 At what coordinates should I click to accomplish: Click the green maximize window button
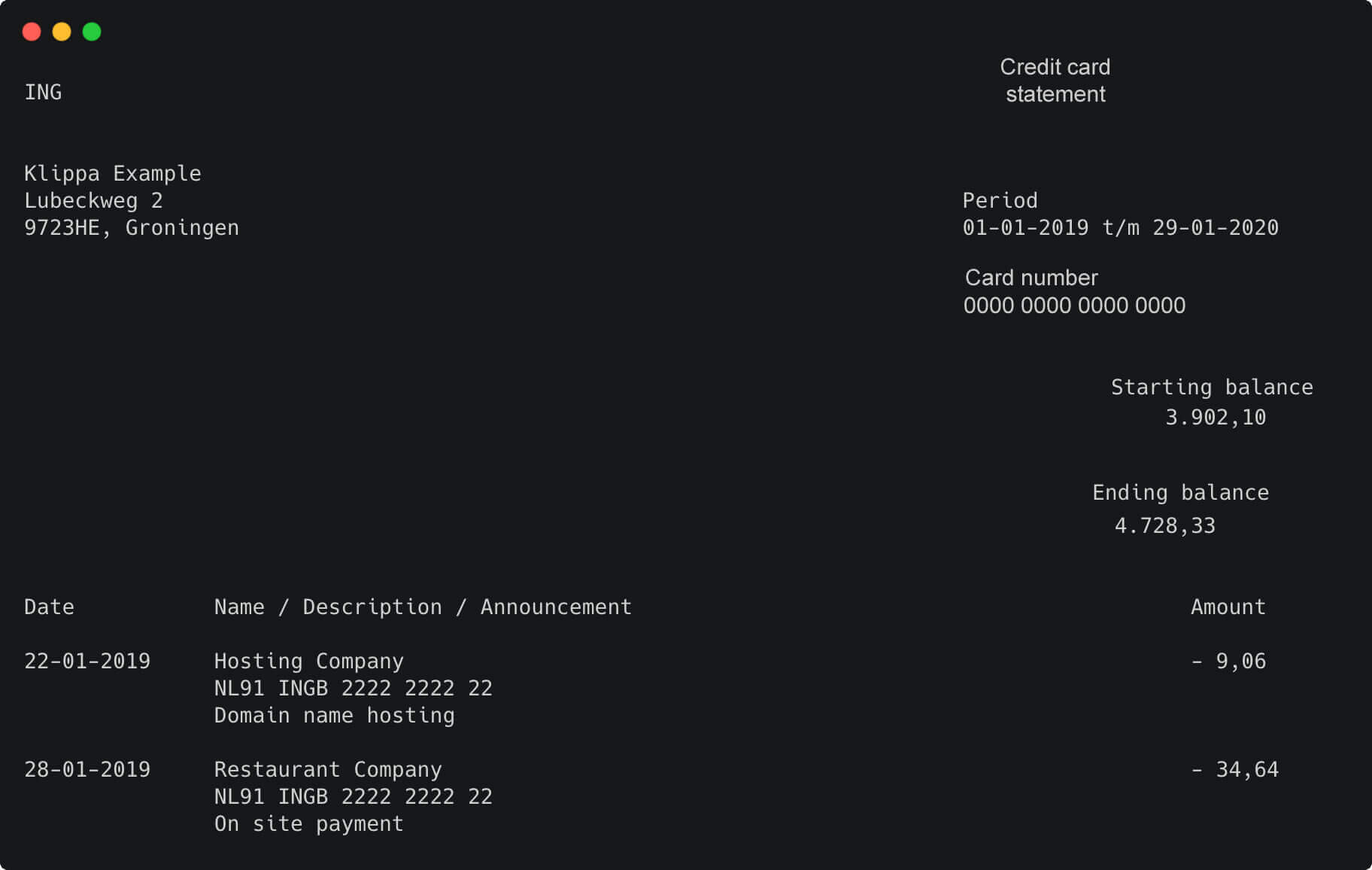pos(92,32)
